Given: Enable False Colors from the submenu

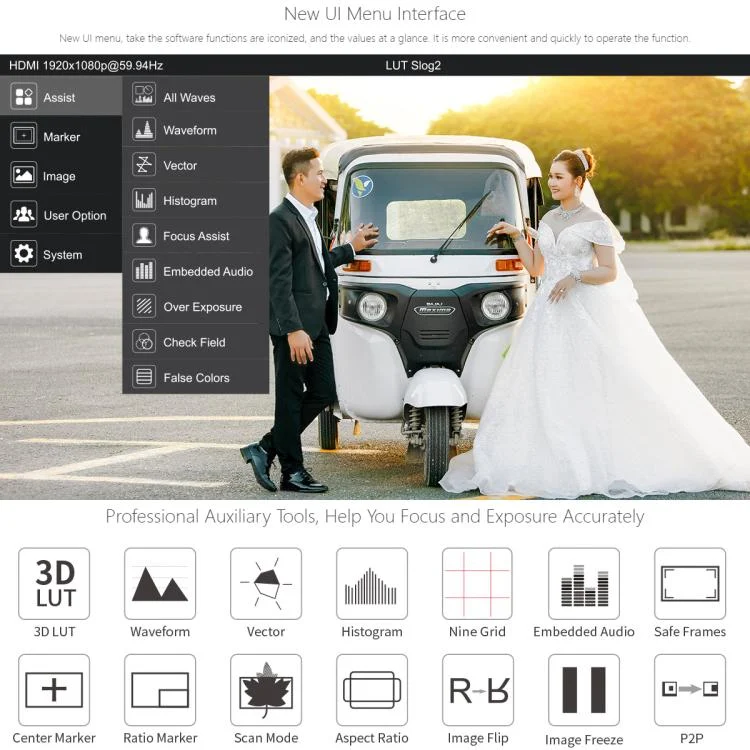Looking at the screenshot, I should (x=195, y=378).
